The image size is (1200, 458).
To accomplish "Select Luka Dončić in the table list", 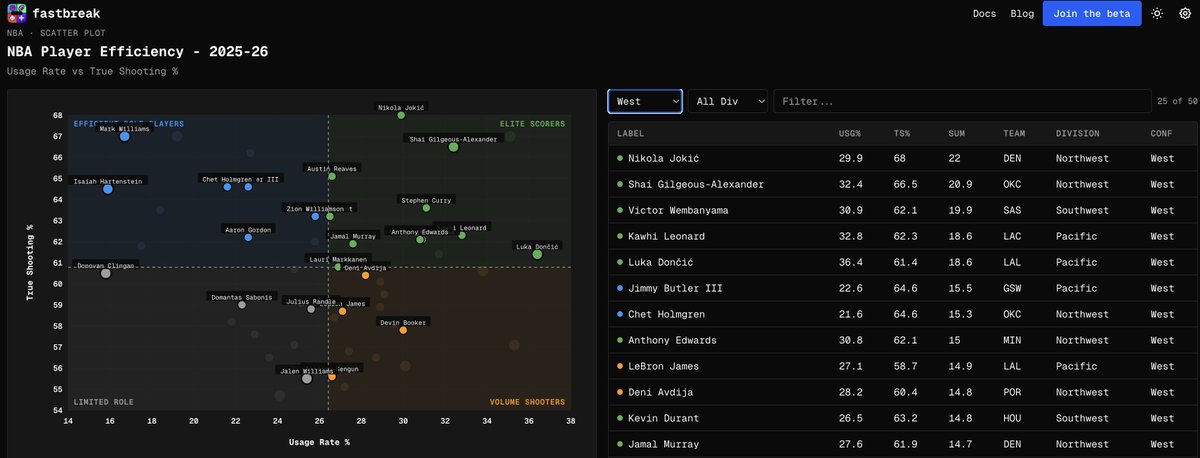I will pyautogui.click(x=663, y=263).
